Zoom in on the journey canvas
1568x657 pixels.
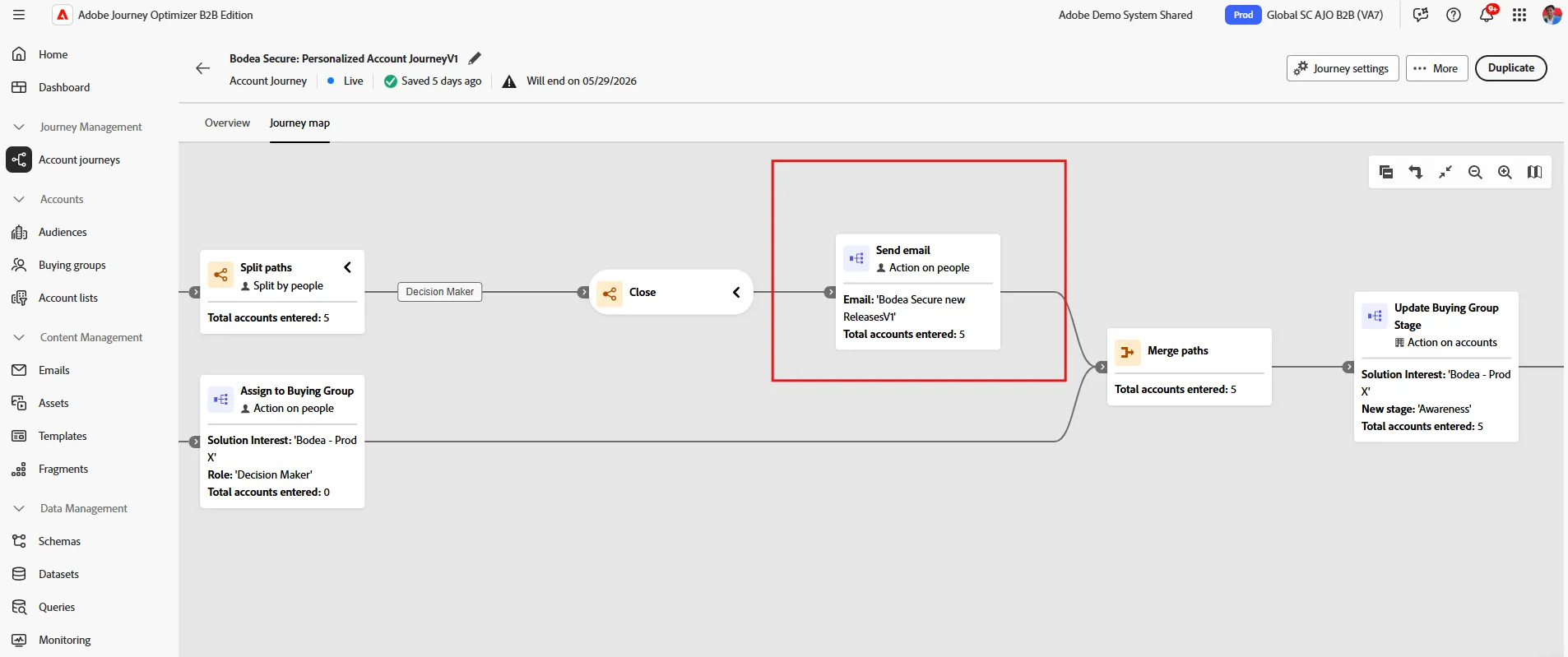(x=1505, y=172)
